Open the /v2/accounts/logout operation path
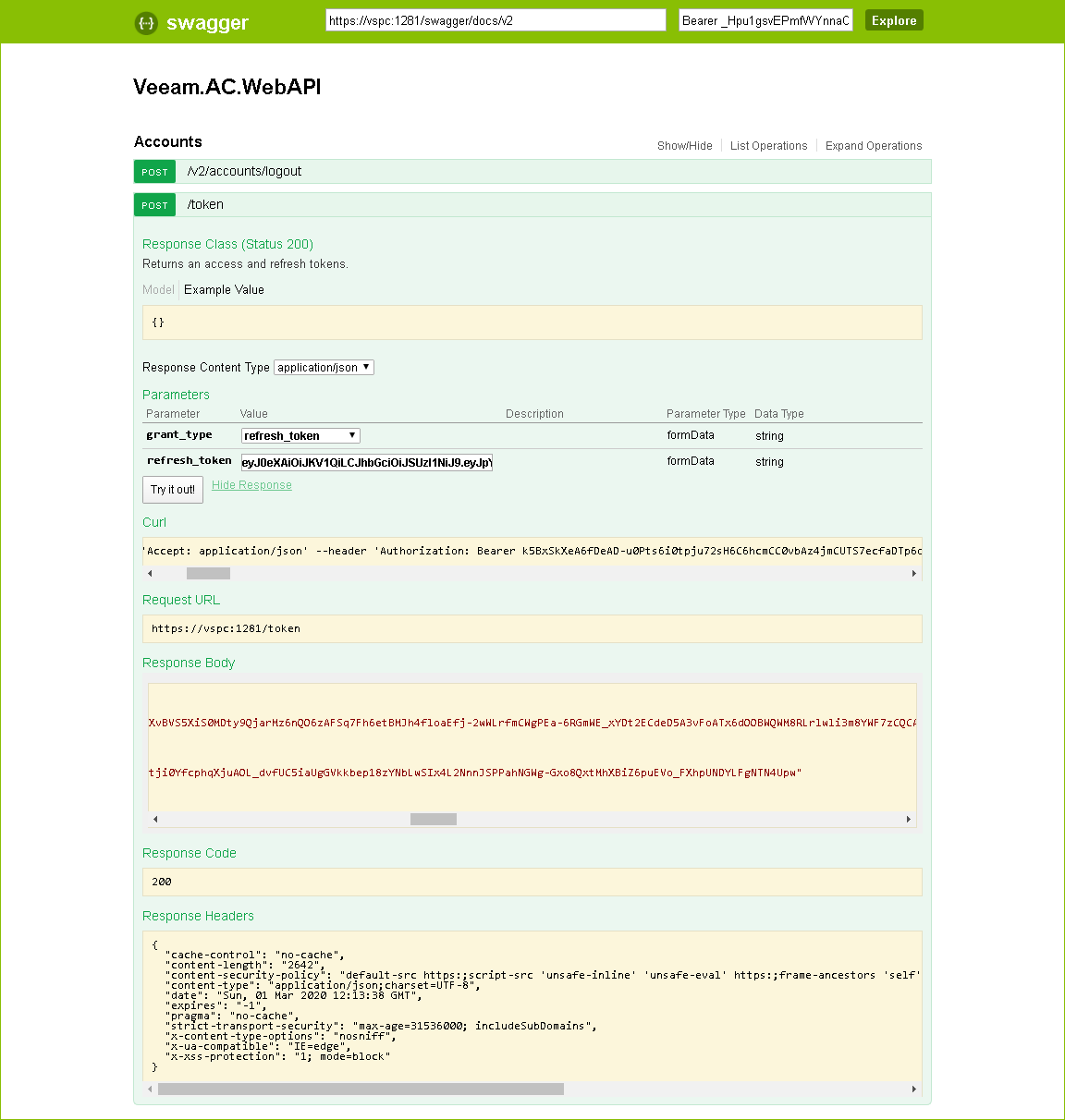This screenshot has width=1065, height=1120. coord(244,171)
